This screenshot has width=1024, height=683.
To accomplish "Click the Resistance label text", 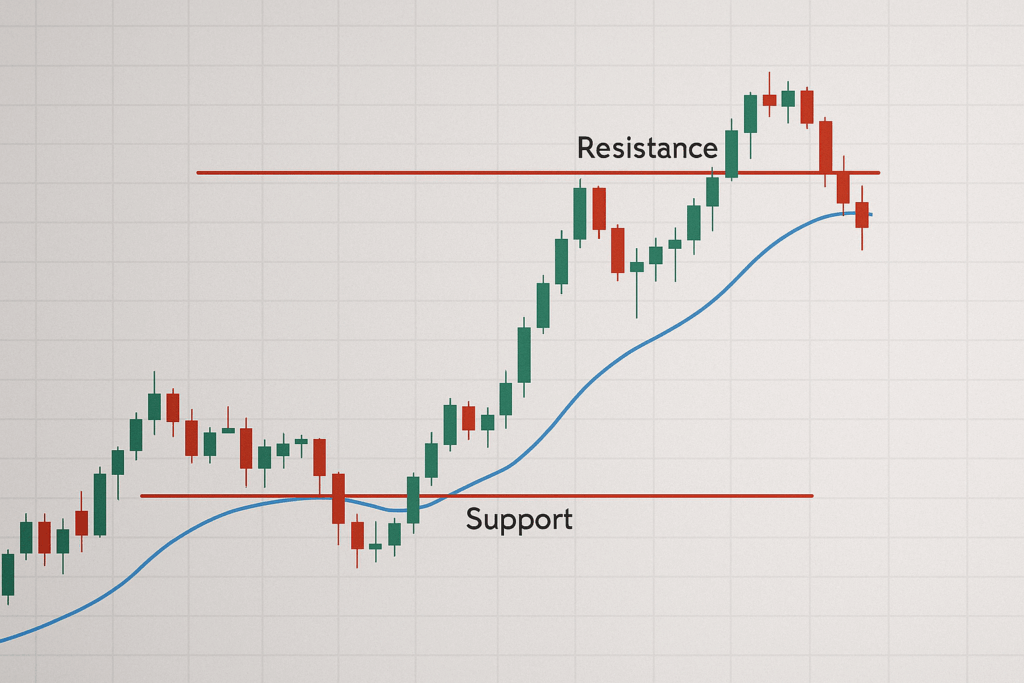I will [647, 148].
